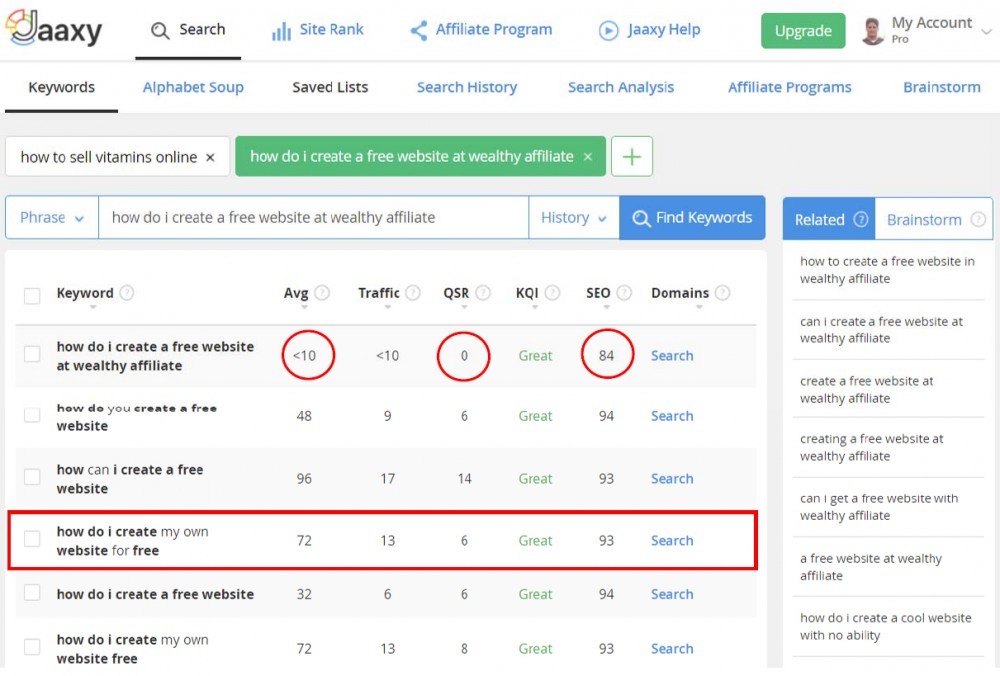The image size is (1000, 676).
Task: Click the help icon next to Avg header
Action: (322, 293)
